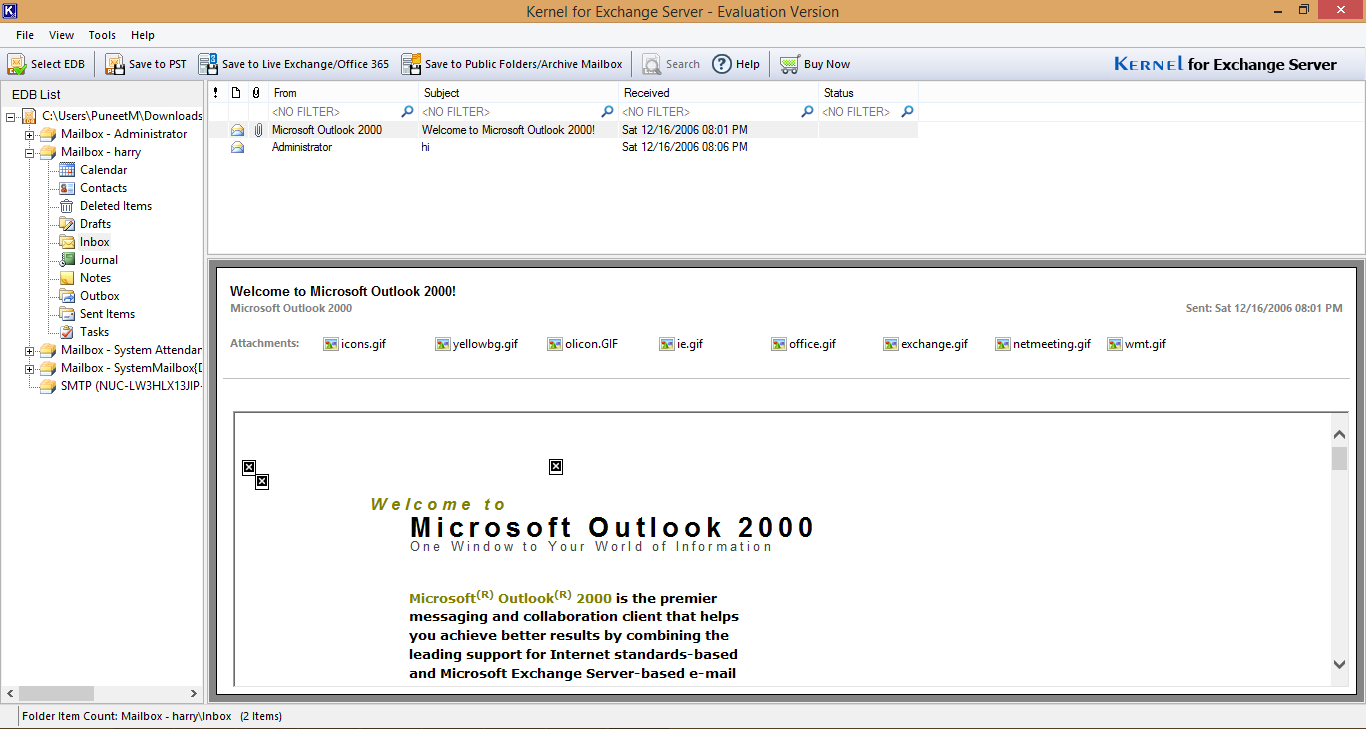Sort by the Received column header

pyautogui.click(x=719, y=93)
